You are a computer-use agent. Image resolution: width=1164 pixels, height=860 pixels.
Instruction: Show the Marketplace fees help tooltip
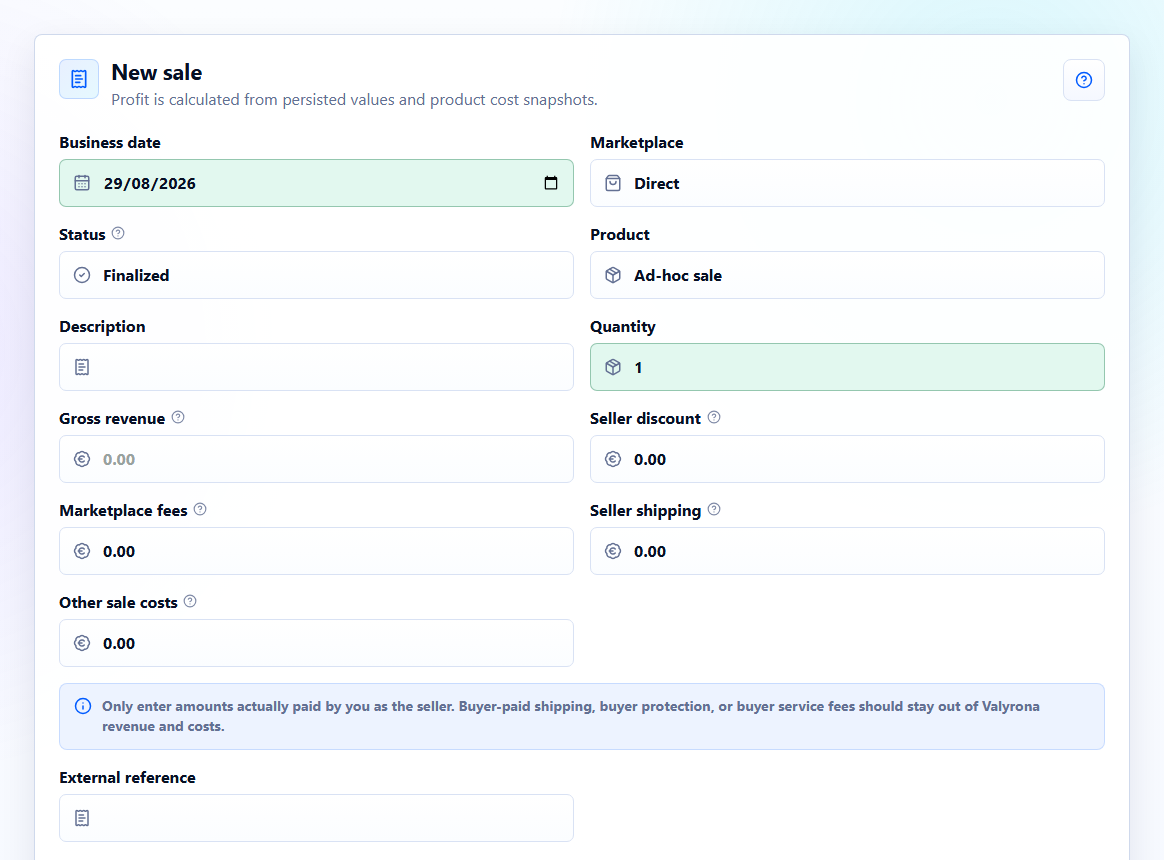tap(200, 509)
